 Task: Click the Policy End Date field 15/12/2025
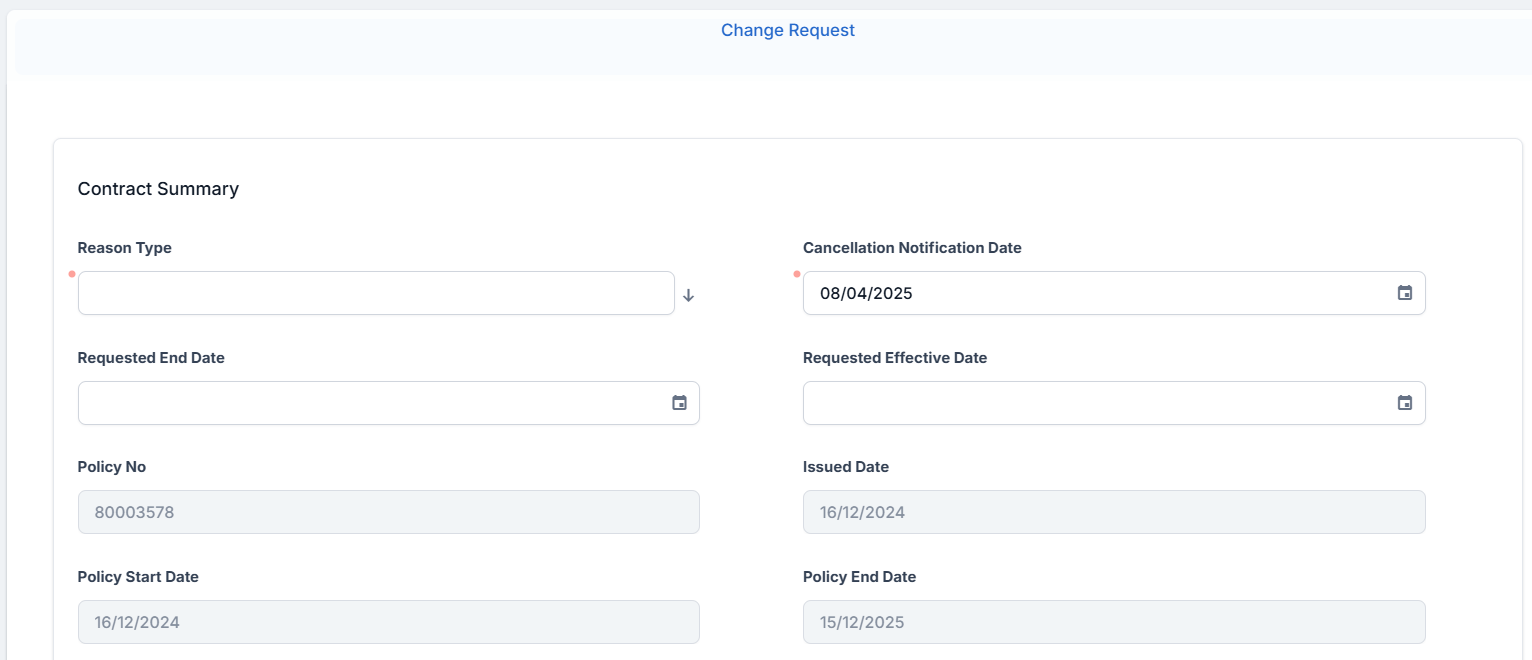1113,622
